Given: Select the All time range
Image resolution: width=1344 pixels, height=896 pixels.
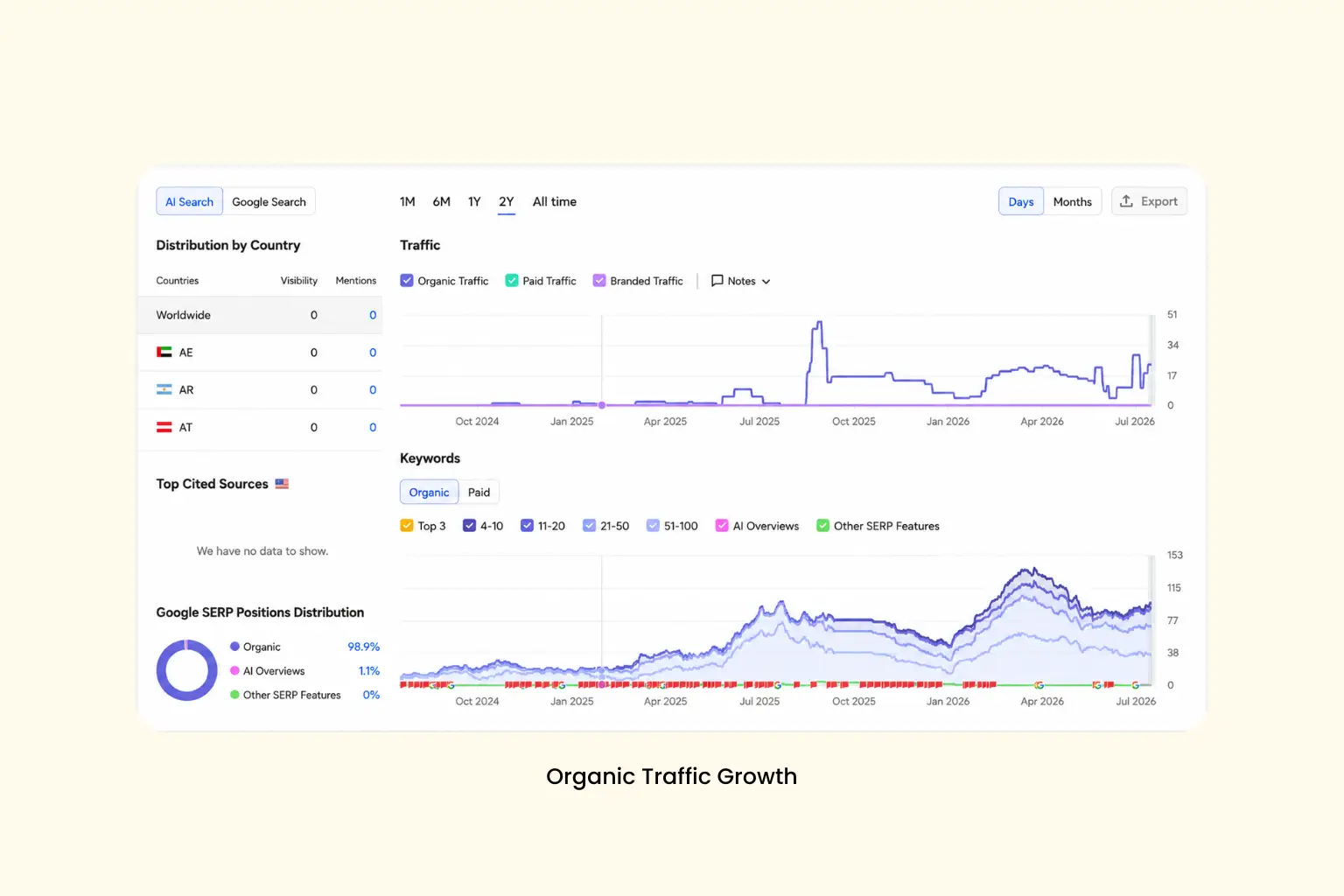Looking at the screenshot, I should pos(555,201).
